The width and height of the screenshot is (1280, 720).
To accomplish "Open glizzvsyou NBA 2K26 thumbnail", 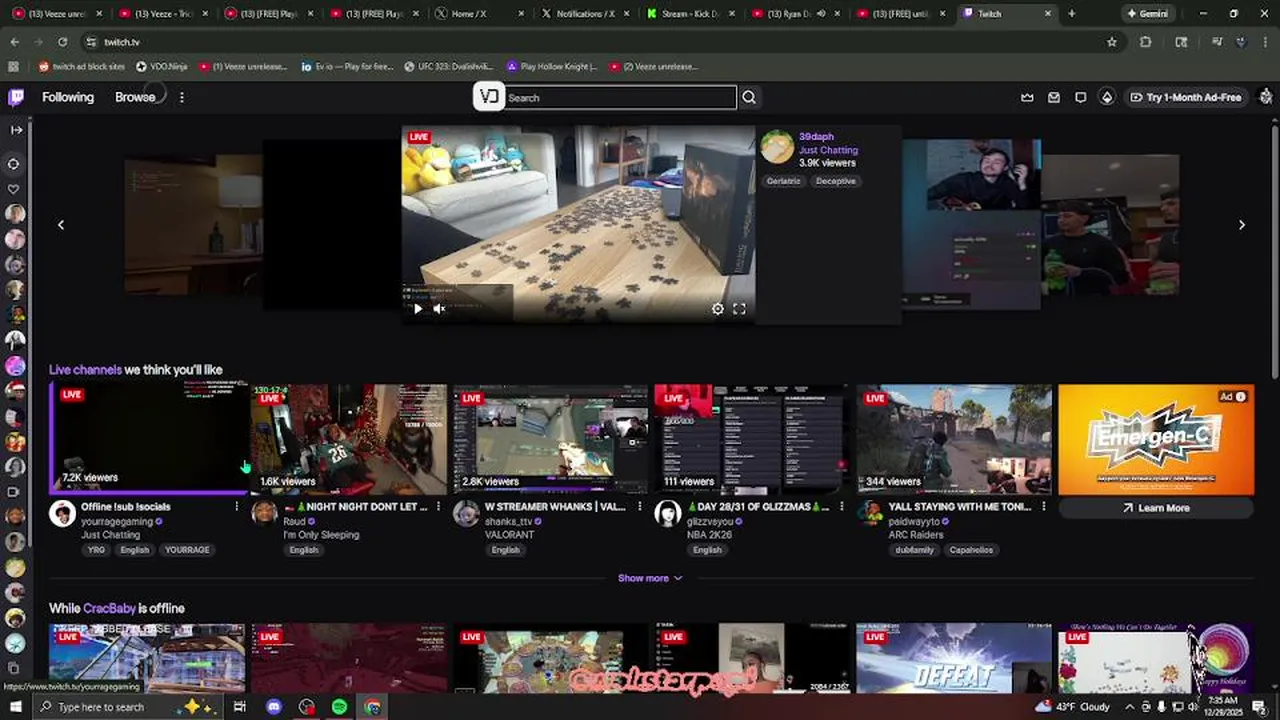I will (x=752, y=439).
